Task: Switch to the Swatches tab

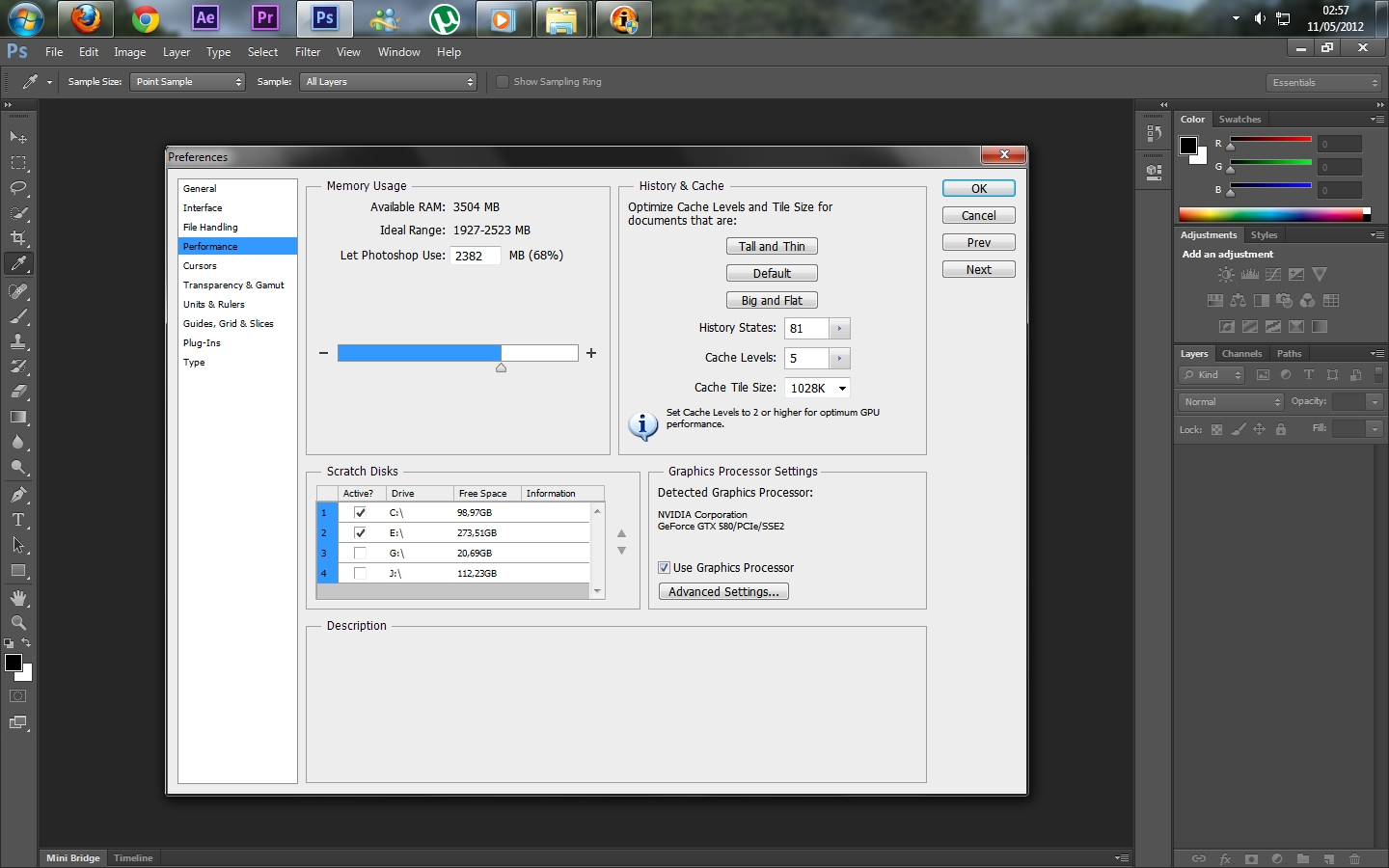Action: pyautogui.click(x=1239, y=120)
